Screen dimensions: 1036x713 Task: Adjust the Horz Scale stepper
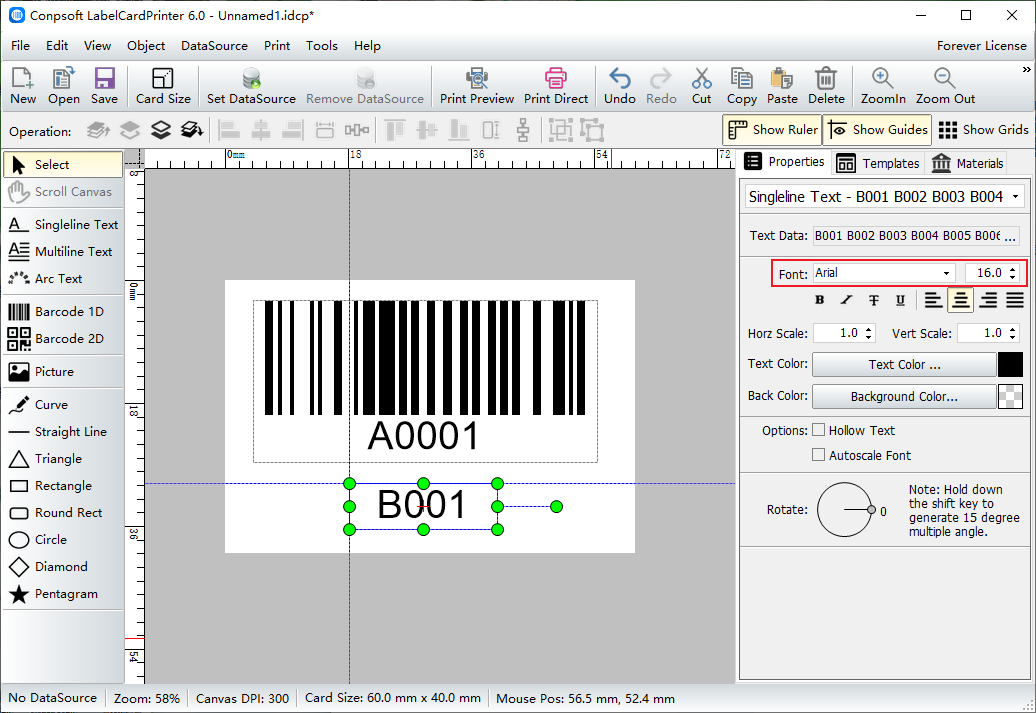point(868,333)
